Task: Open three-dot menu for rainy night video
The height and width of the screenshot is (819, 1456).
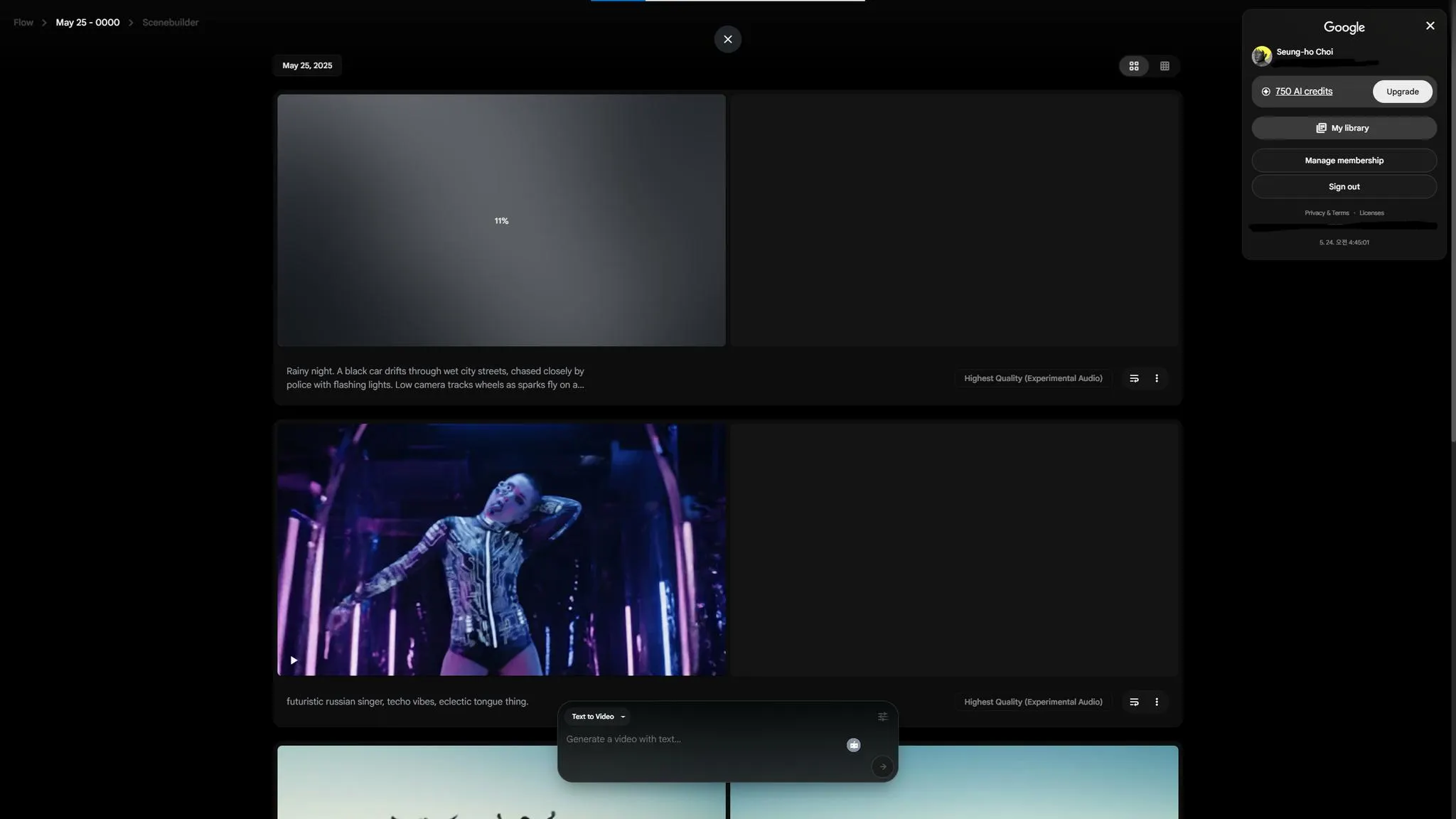Action: [x=1157, y=378]
